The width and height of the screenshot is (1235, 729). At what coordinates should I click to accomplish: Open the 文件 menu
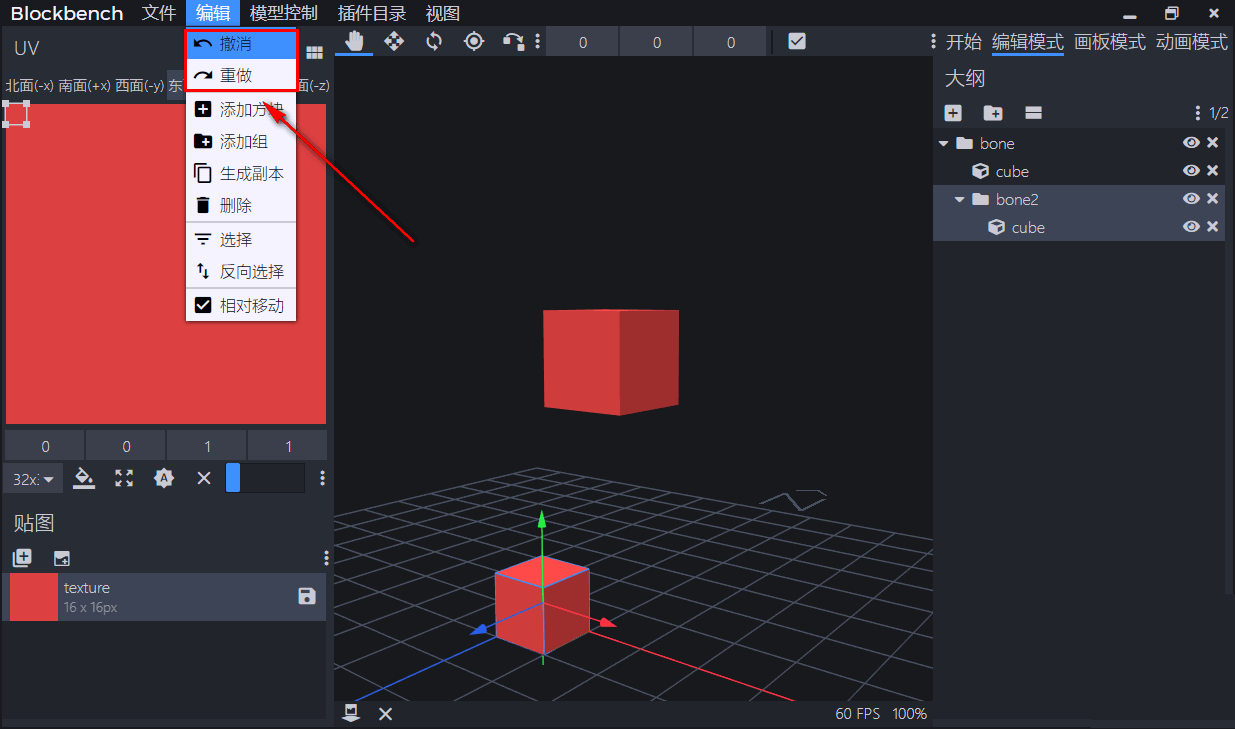coord(159,13)
